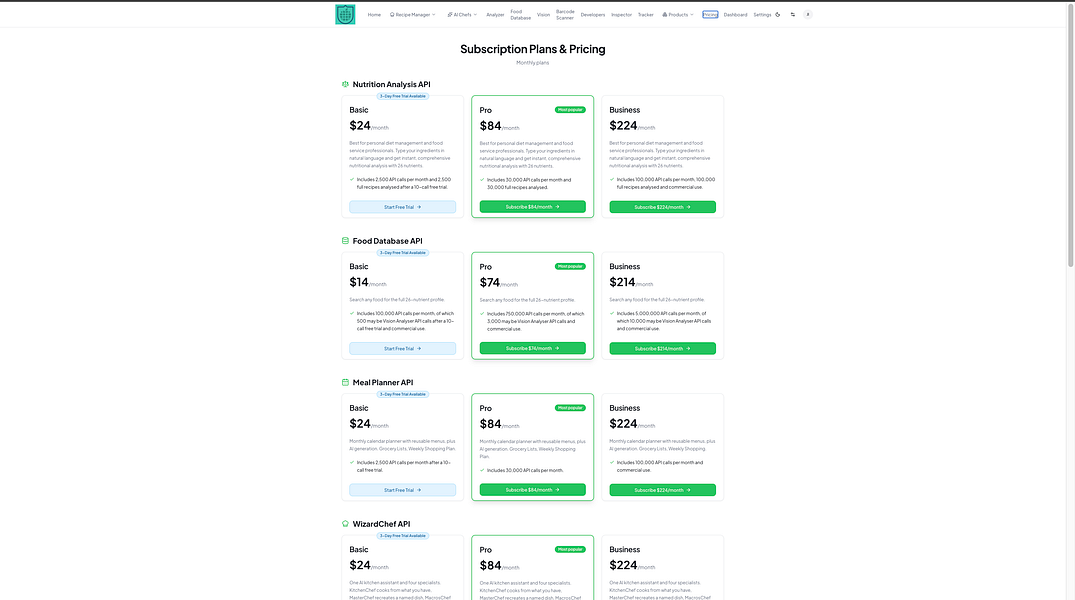Open the user avatar icon in header
Image resolution: width=1075 pixels, height=600 pixels.
(x=808, y=14)
